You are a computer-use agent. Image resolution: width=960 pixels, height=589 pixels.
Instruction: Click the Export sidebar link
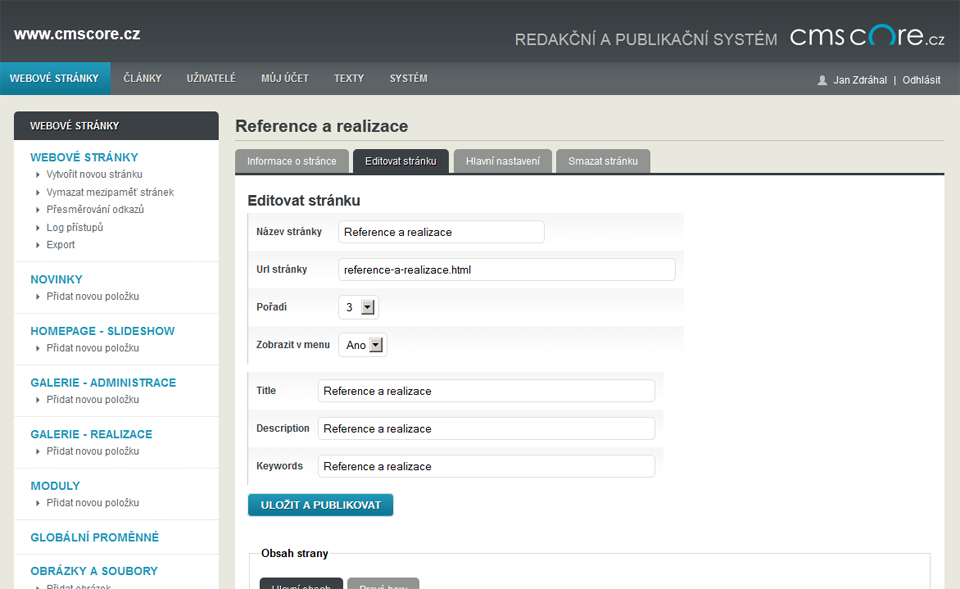pos(61,245)
